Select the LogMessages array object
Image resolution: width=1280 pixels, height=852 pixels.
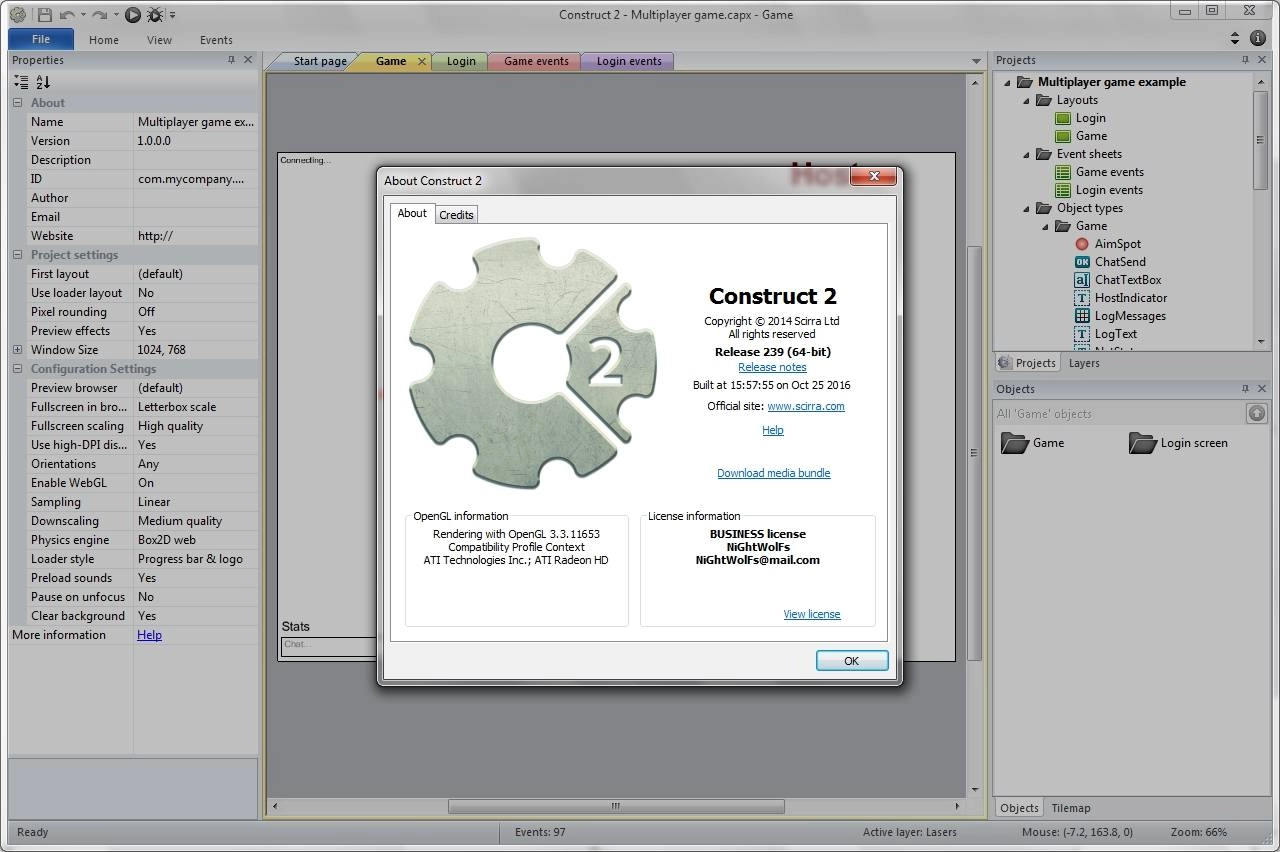(1130, 316)
